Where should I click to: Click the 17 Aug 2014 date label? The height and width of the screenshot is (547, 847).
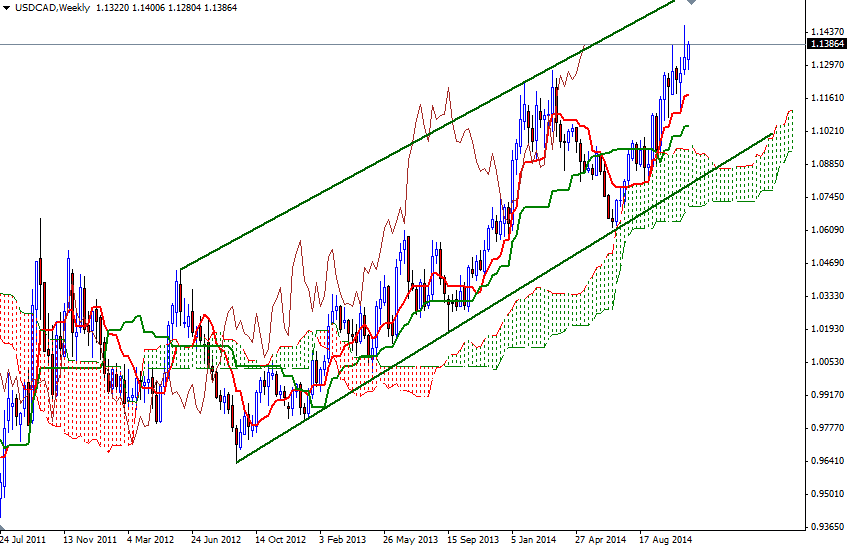tap(666, 539)
